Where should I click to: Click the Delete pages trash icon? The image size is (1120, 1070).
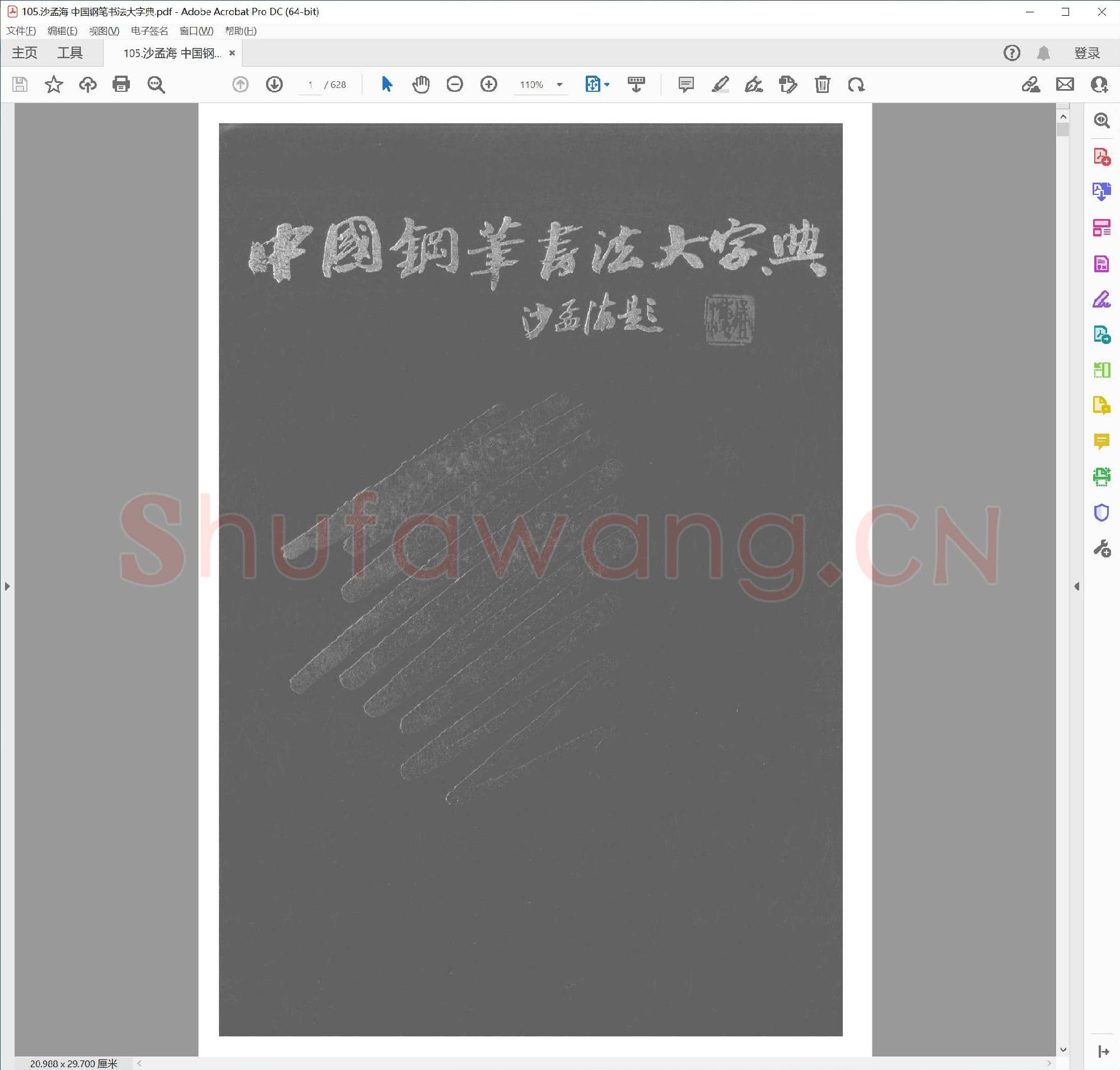tap(822, 85)
